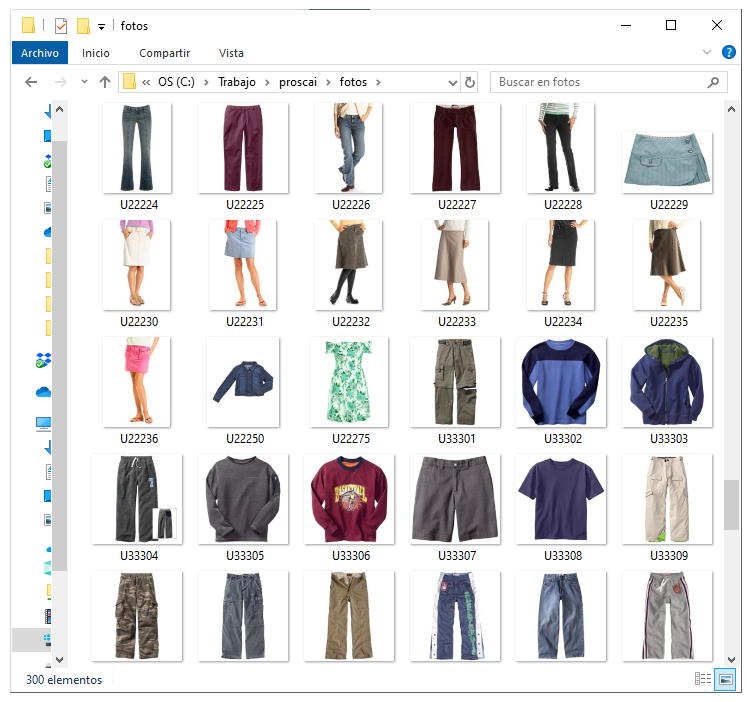Click the main pane vertical scrollbar thumb

(731, 504)
